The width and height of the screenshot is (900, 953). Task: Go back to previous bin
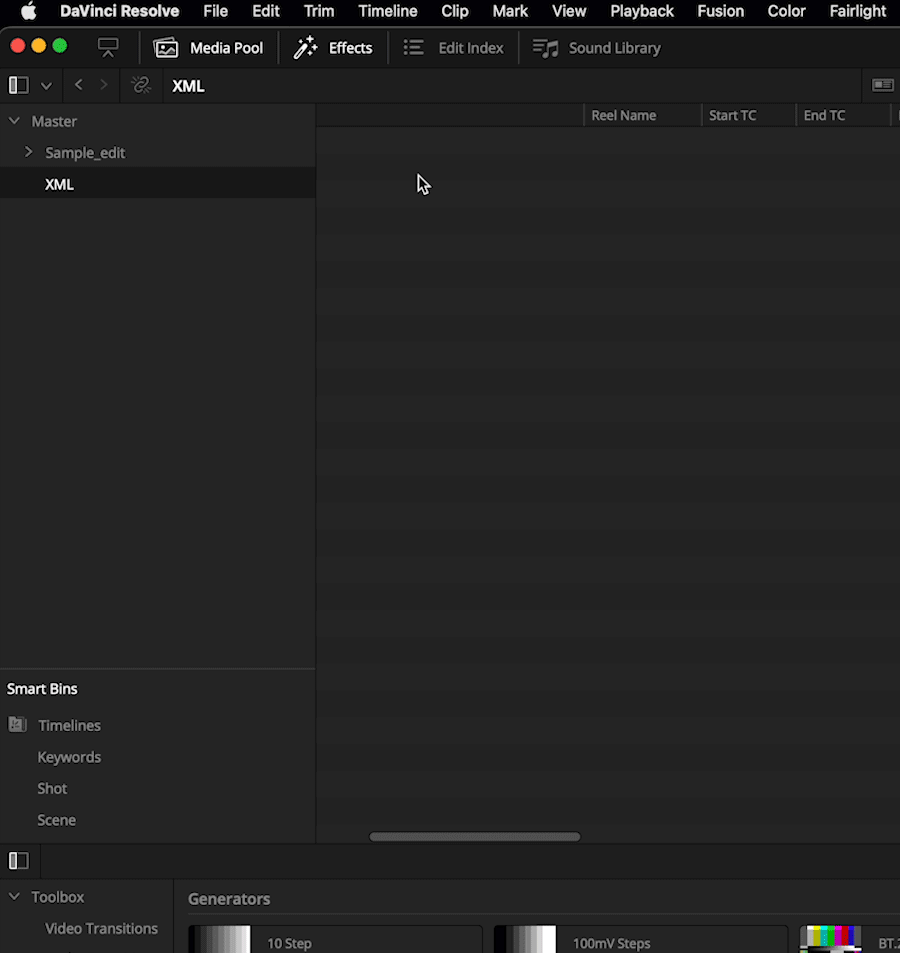tap(78, 85)
